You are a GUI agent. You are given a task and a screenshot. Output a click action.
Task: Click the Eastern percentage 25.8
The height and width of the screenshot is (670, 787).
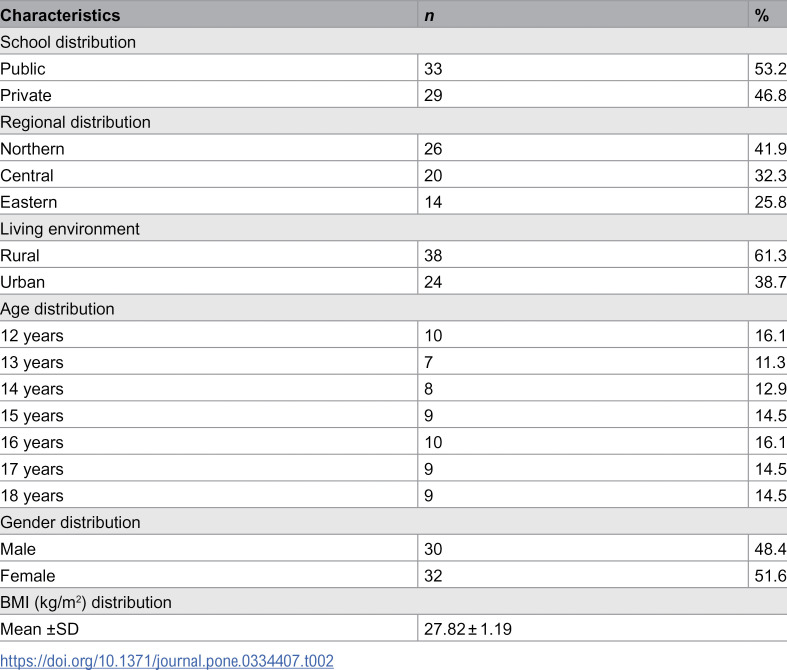[770, 202]
